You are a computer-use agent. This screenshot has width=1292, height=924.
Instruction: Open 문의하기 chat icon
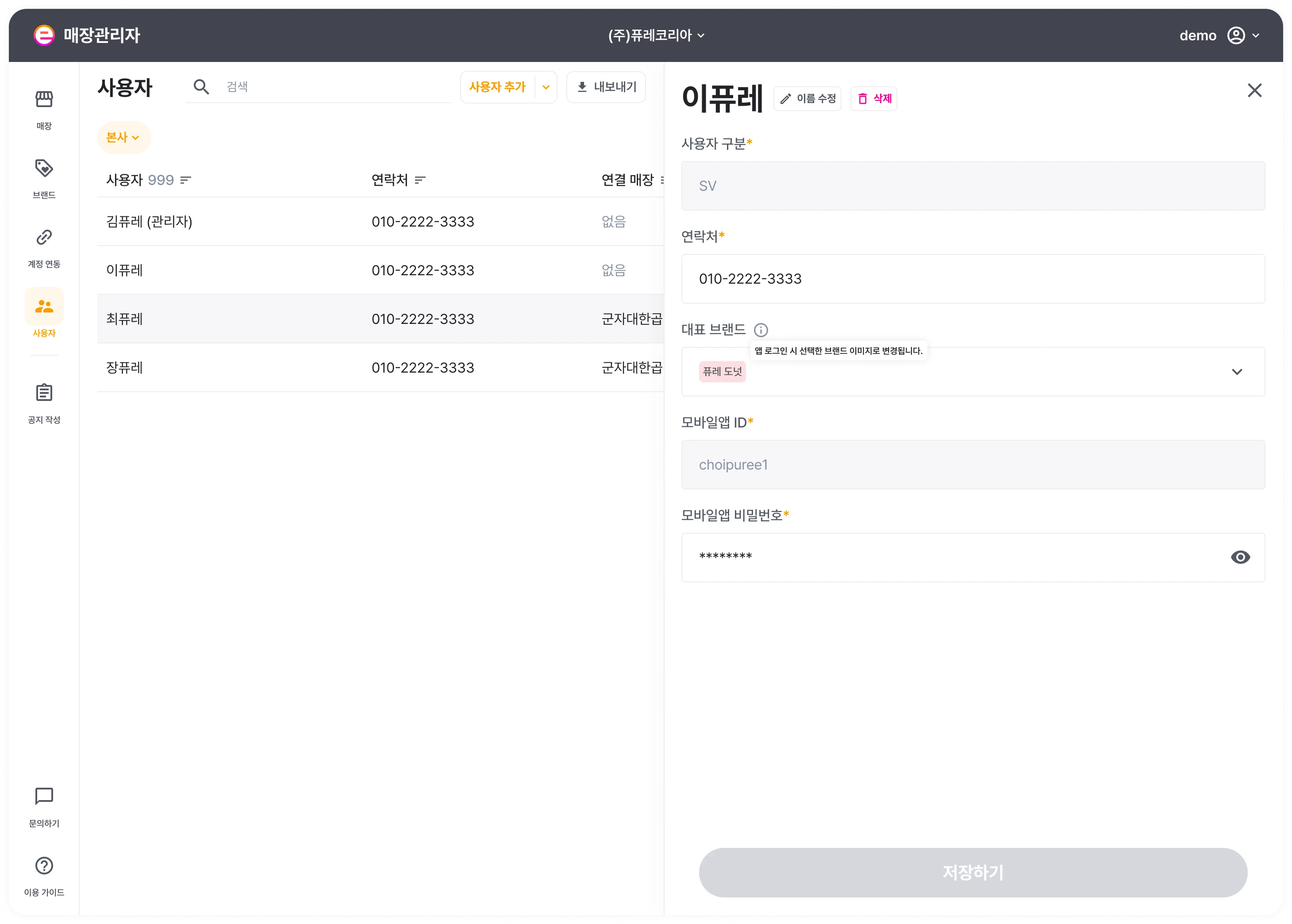[x=44, y=797]
